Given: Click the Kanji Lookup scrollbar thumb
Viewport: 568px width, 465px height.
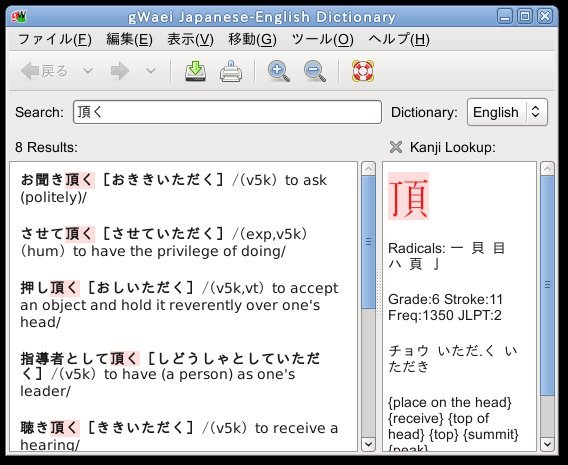Looking at the screenshot, I should tap(547, 285).
